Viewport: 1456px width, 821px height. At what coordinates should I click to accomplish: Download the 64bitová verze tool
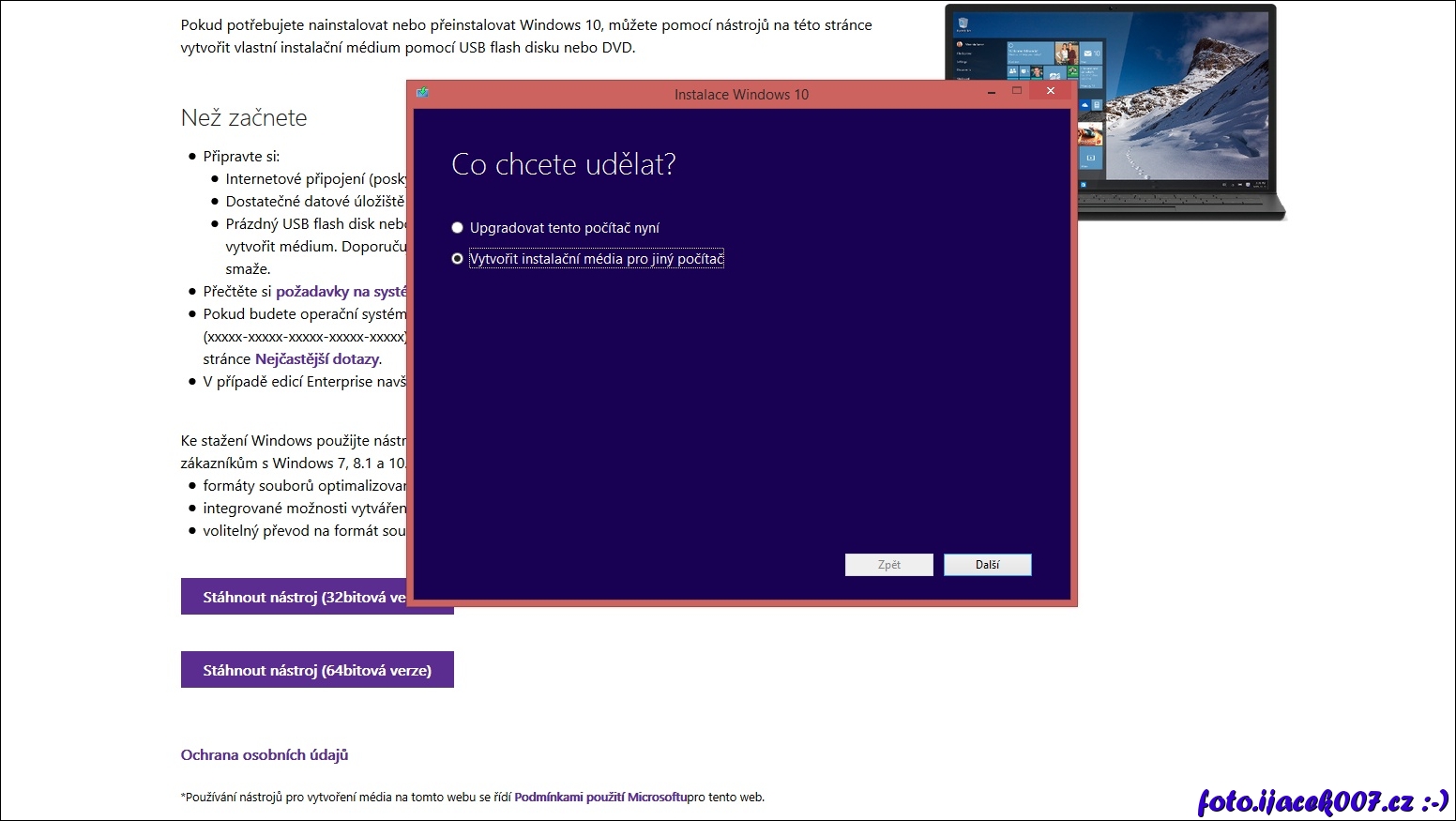point(317,670)
